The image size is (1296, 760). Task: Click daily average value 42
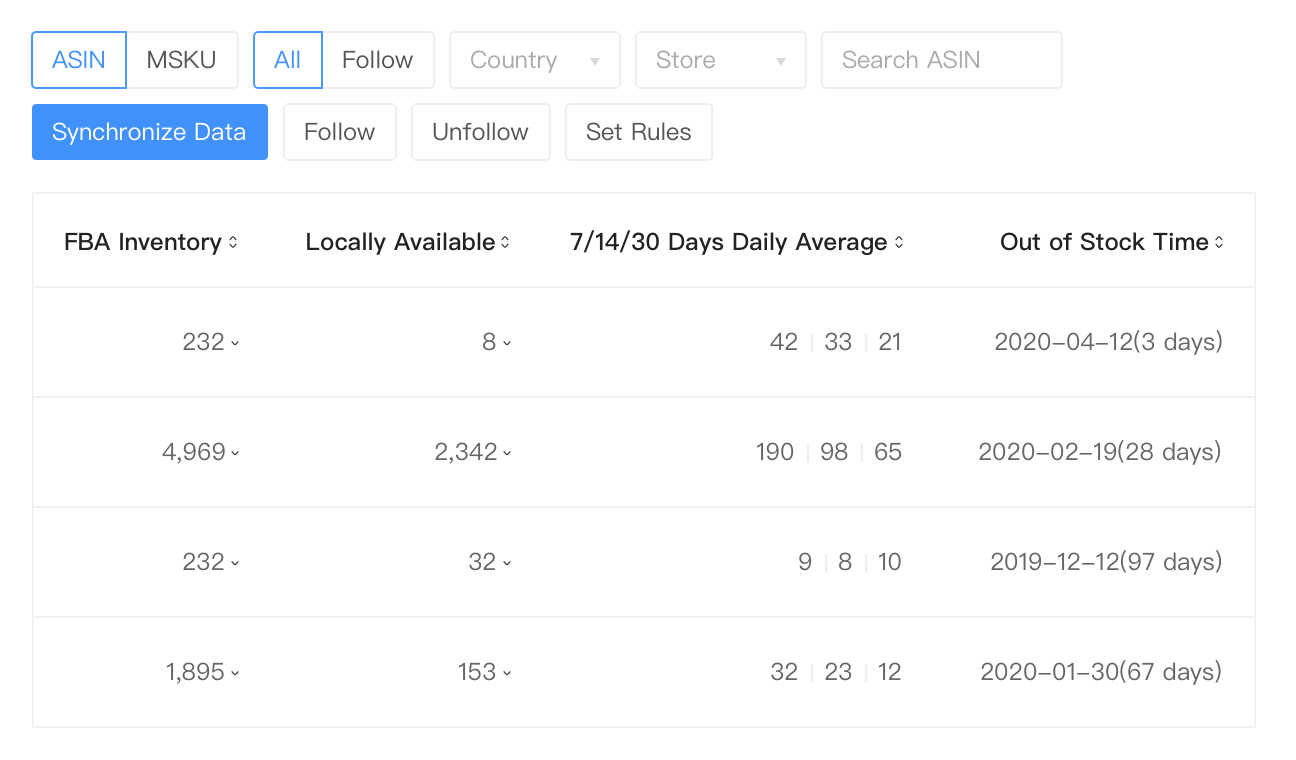[784, 342]
